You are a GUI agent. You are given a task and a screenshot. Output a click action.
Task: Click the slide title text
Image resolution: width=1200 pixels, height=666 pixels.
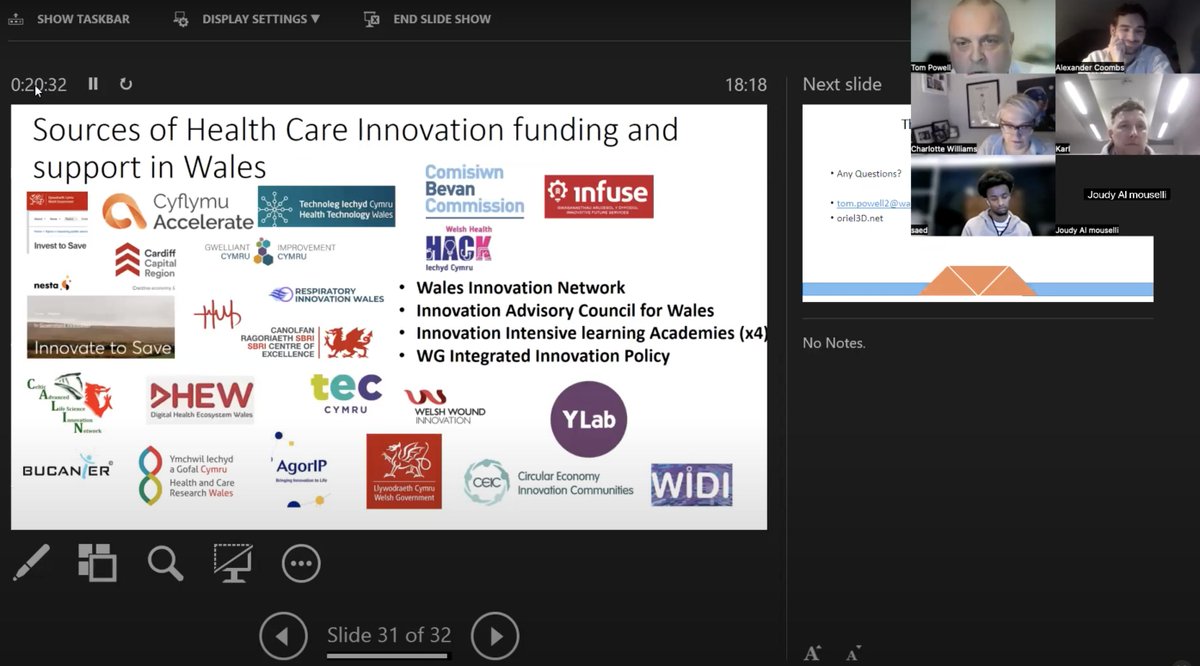[355, 146]
